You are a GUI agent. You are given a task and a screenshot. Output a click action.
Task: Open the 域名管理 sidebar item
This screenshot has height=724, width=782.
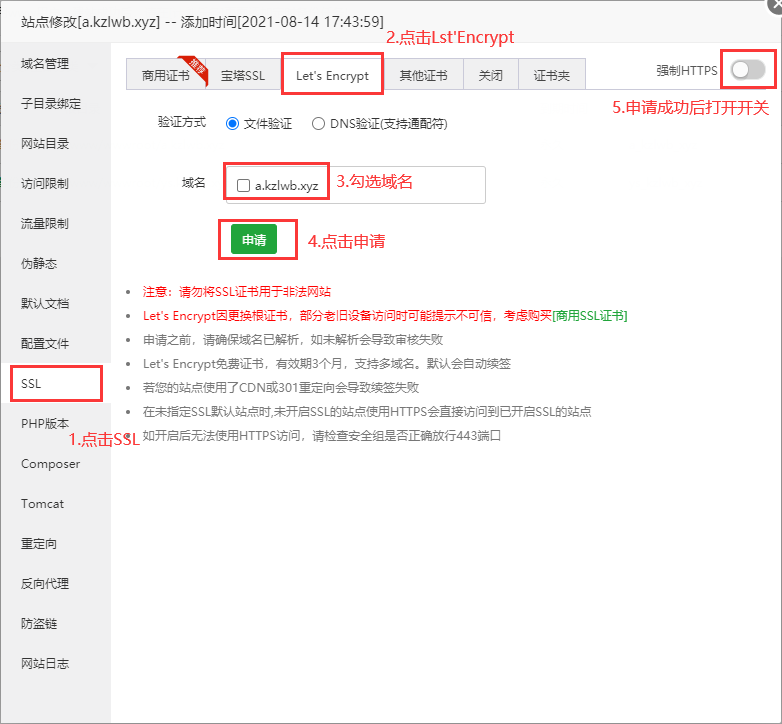coord(45,64)
